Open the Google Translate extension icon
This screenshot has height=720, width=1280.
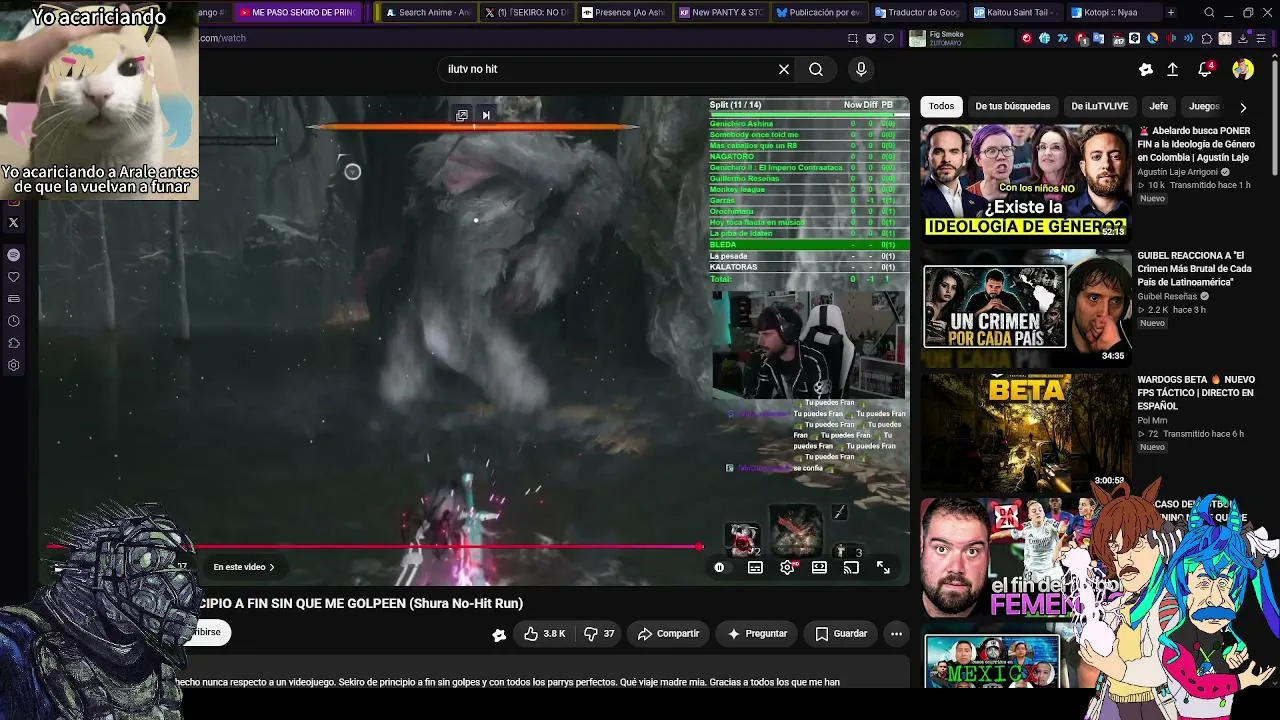tap(1098, 38)
